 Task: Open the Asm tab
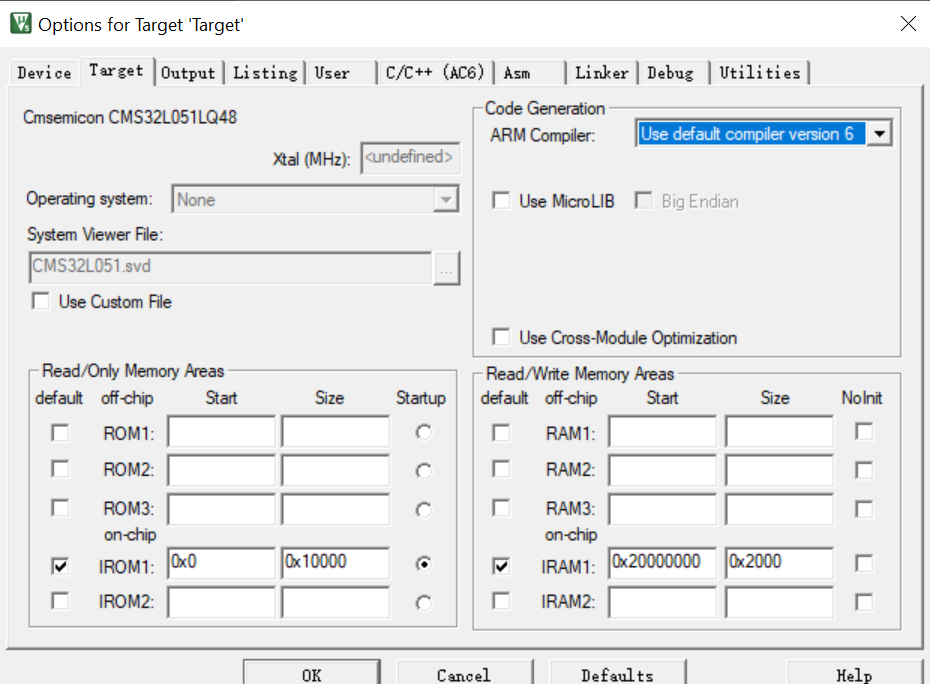pos(530,73)
